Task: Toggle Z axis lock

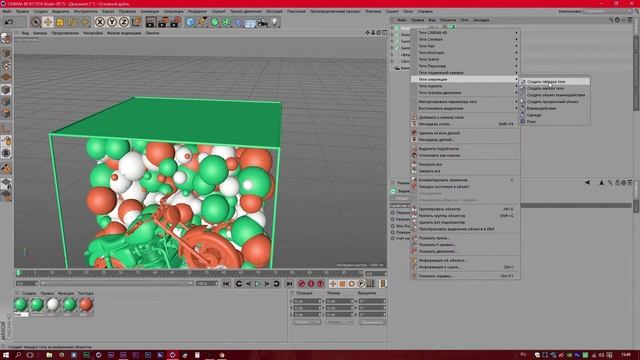Action: tap(124, 22)
